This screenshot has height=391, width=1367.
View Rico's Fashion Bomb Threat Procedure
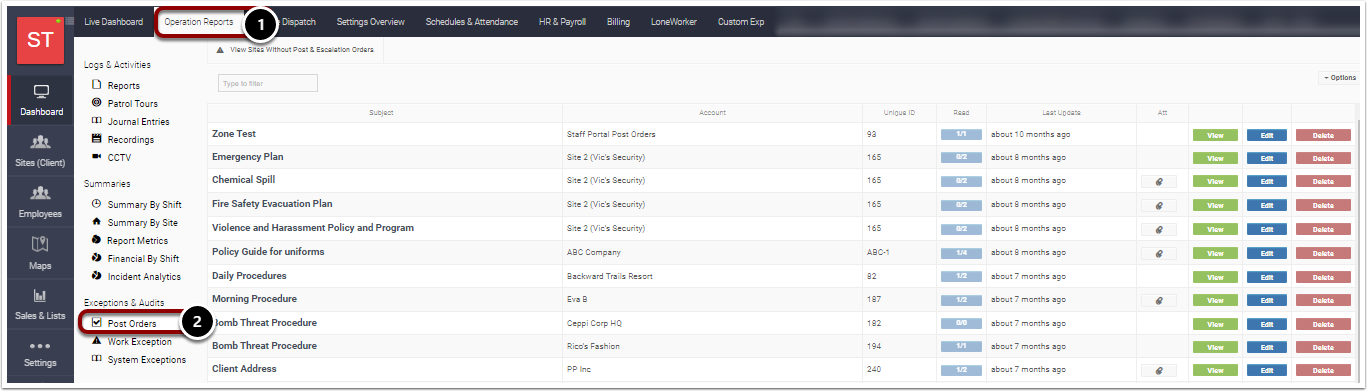pos(1215,346)
